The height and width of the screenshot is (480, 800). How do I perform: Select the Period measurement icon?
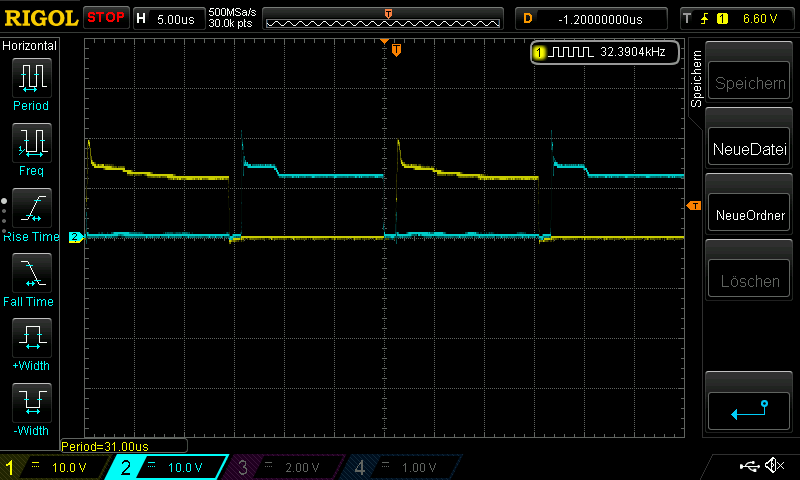point(32,78)
